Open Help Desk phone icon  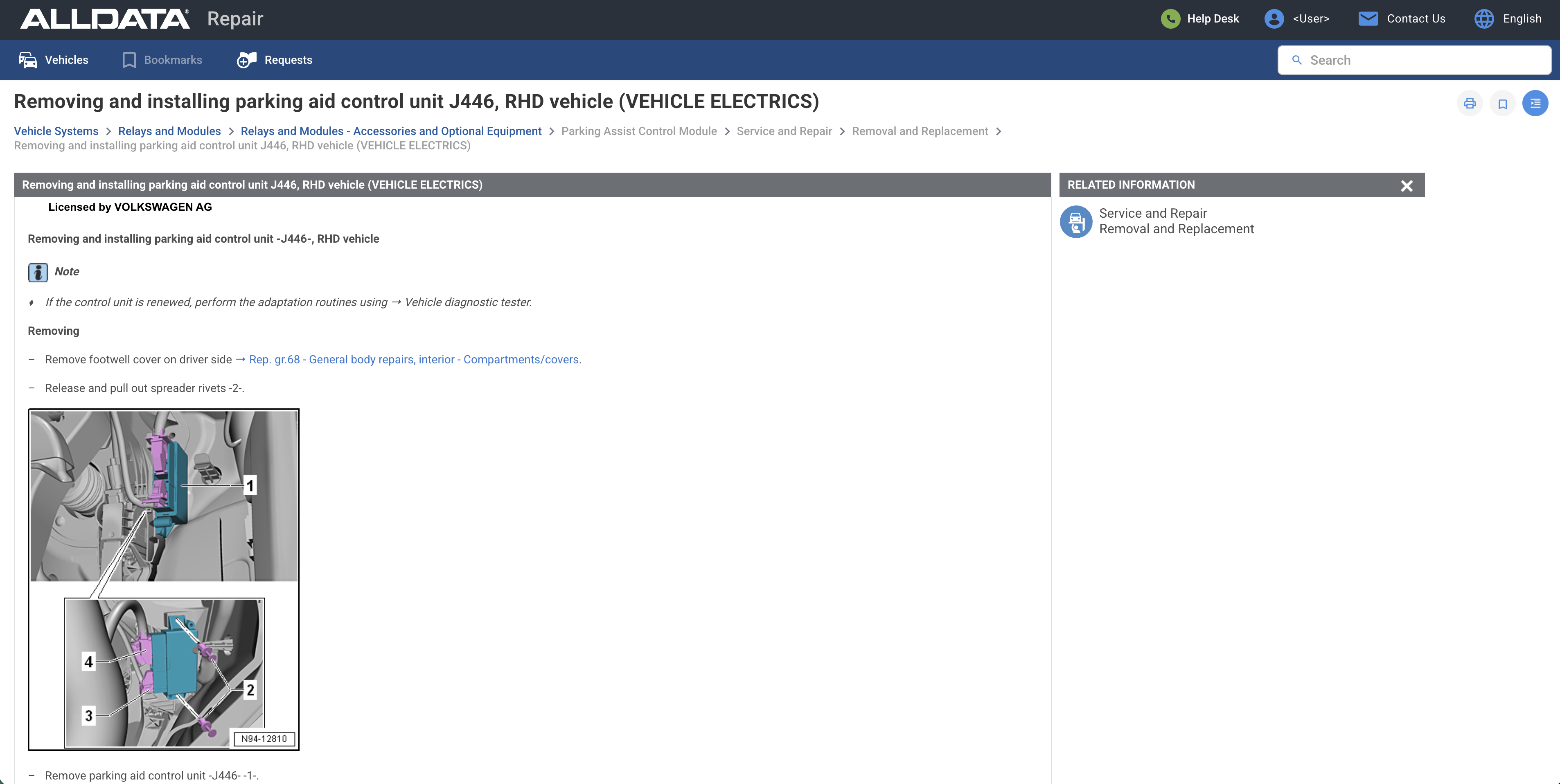point(1170,19)
